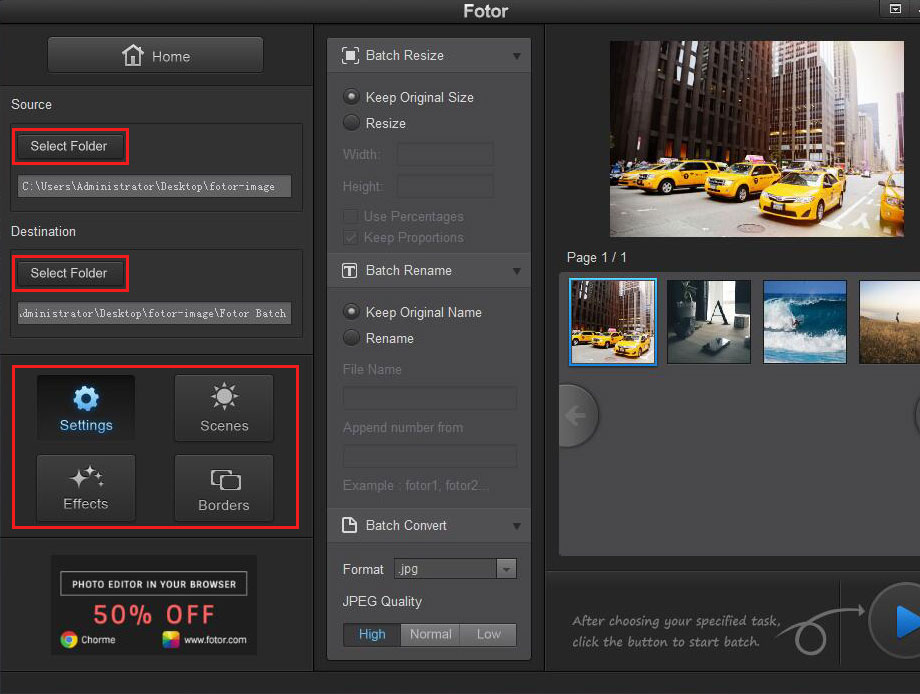
Task: Set JPEG Quality to Normal
Action: click(430, 634)
